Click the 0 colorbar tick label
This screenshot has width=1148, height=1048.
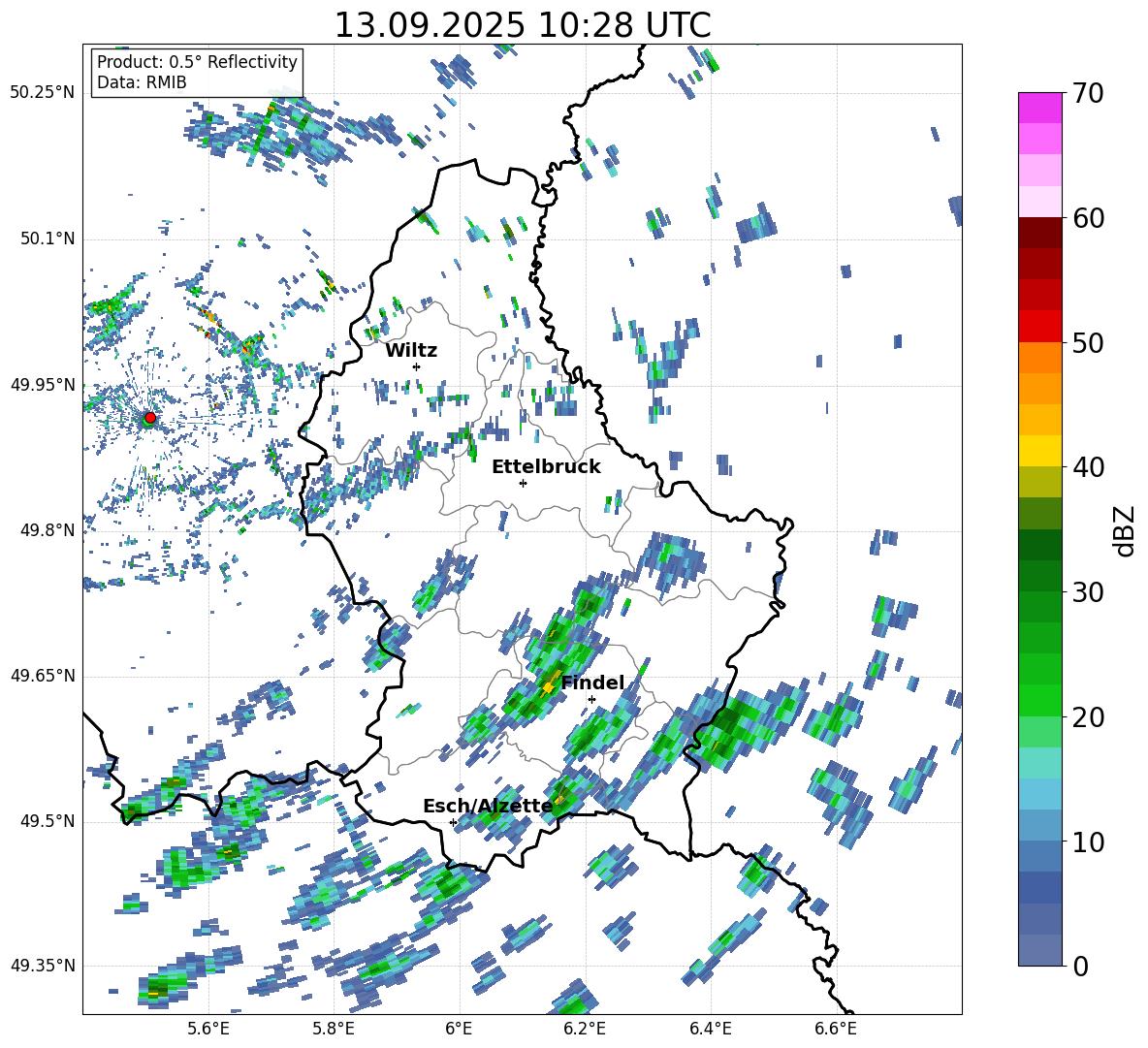pyautogui.click(x=1080, y=967)
